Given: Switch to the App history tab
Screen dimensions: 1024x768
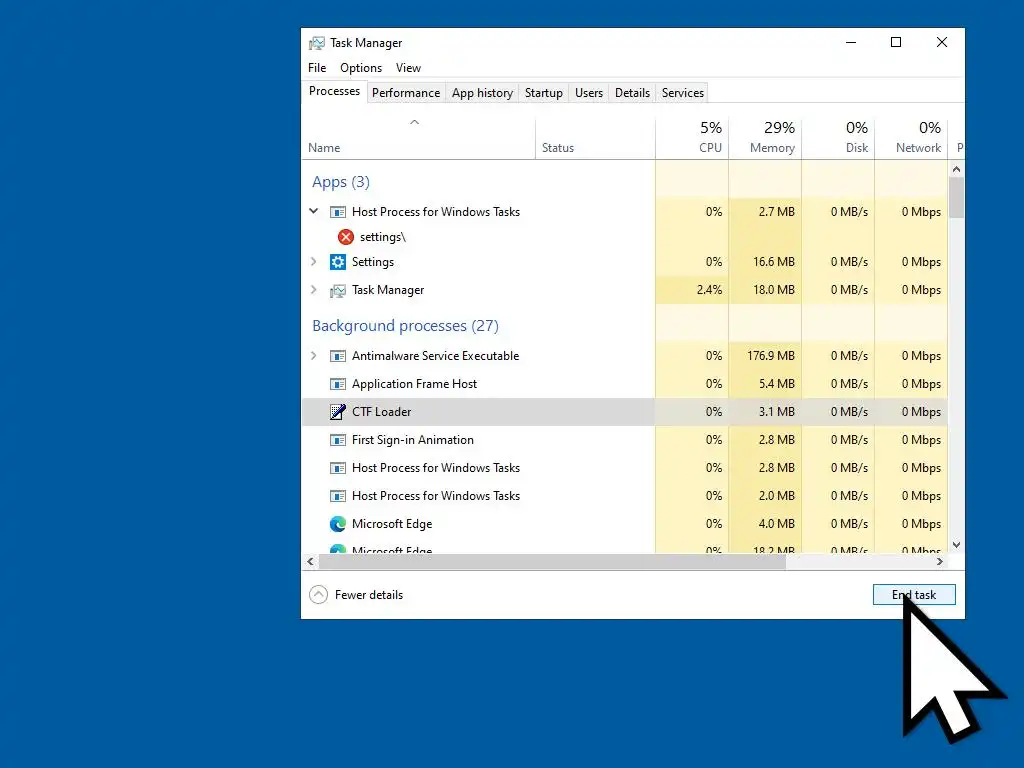Looking at the screenshot, I should coord(482,93).
